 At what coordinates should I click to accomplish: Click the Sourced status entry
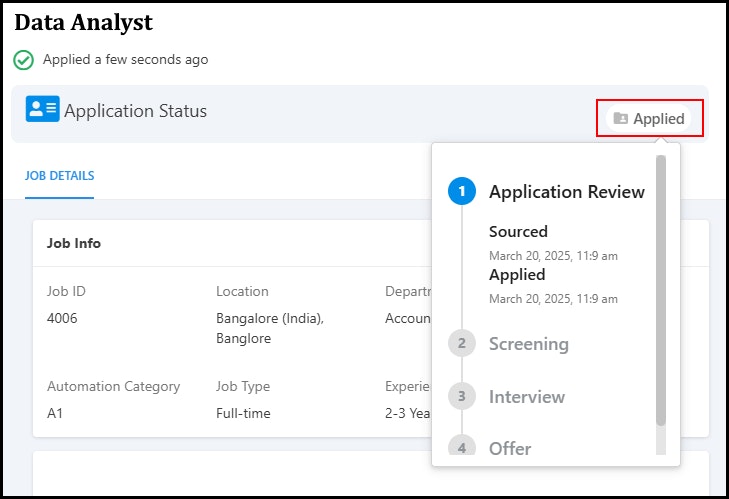tap(518, 232)
